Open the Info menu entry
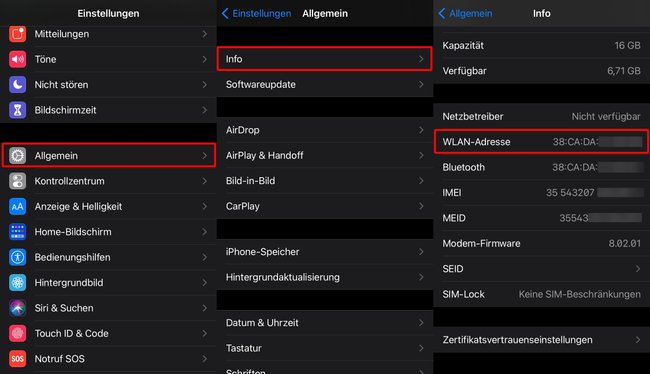The height and width of the screenshot is (374, 650). click(325, 59)
